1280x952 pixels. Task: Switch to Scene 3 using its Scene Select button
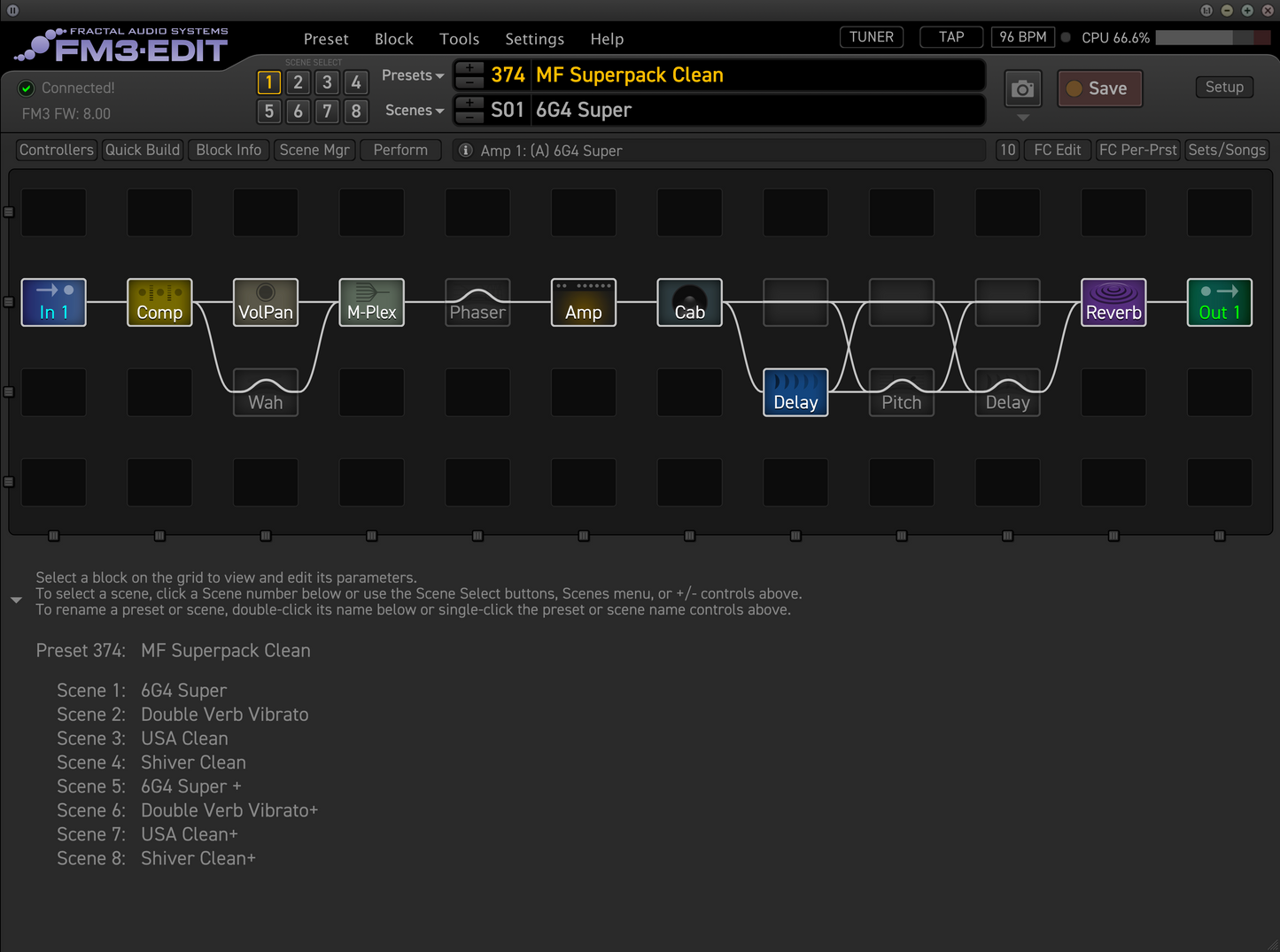[326, 81]
